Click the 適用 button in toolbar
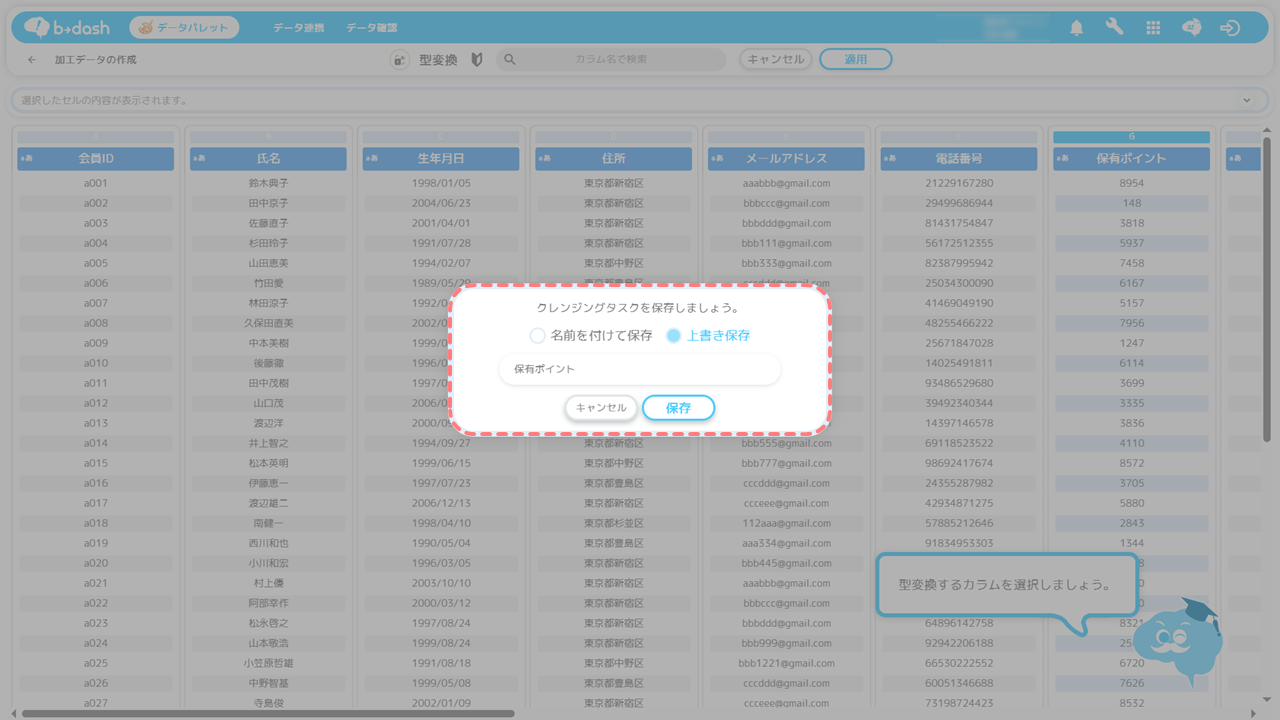Screen dimensions: 1280x720 [855, 60]
